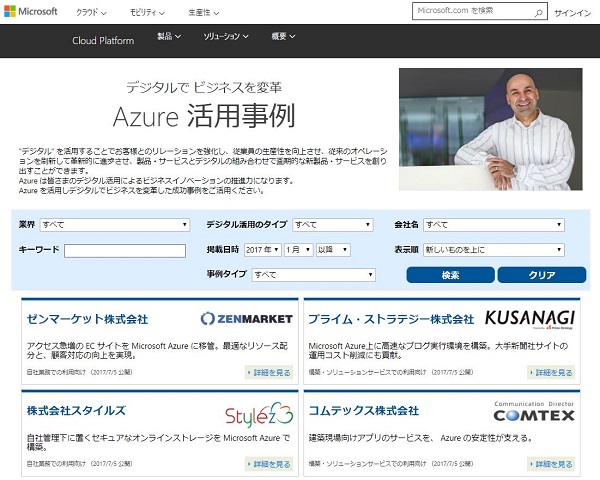Open ゼンマーケット株式会社 case title
The width and height of the screenshot is (600, 480).
pos(87,319)
